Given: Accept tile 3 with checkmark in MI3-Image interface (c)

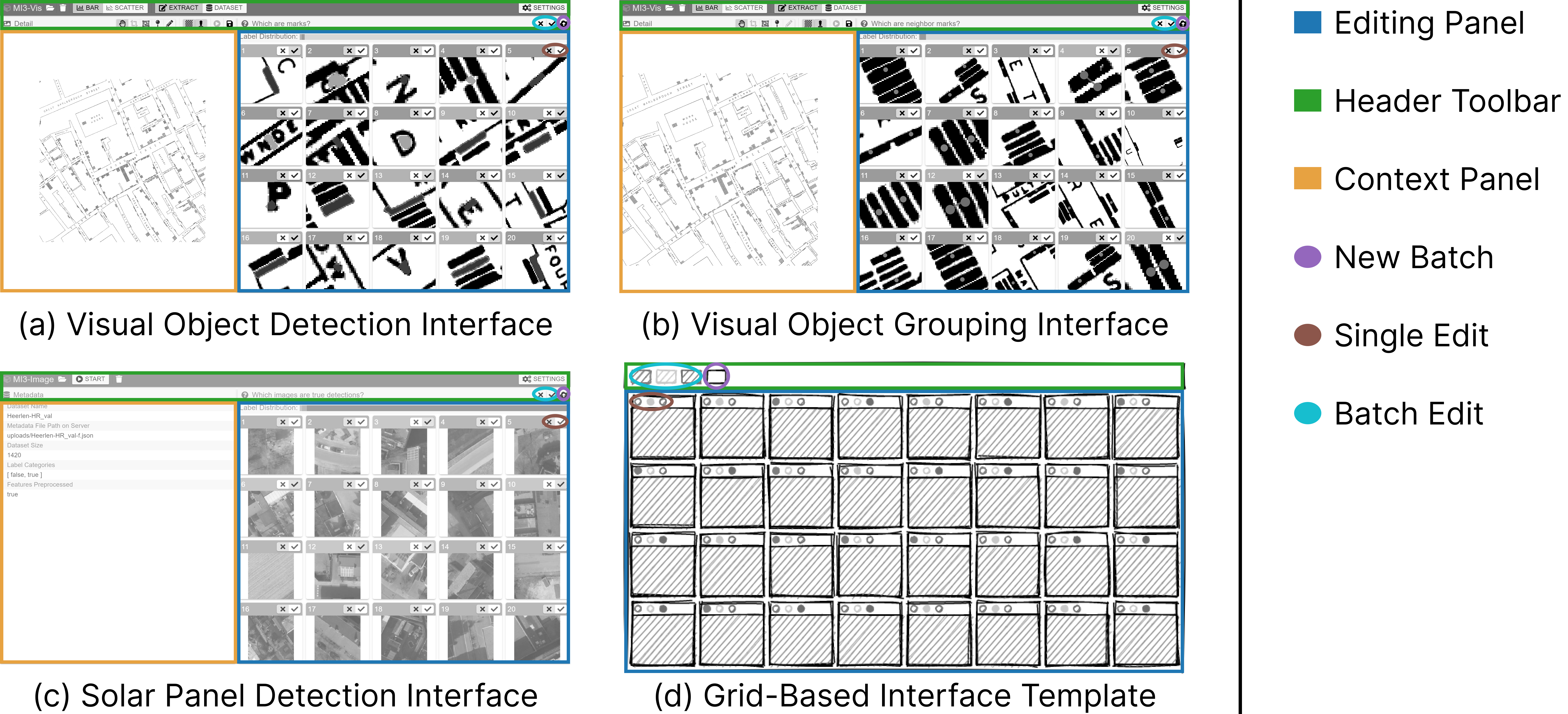Looking at the screenshot, I should [x=428, y=422].
